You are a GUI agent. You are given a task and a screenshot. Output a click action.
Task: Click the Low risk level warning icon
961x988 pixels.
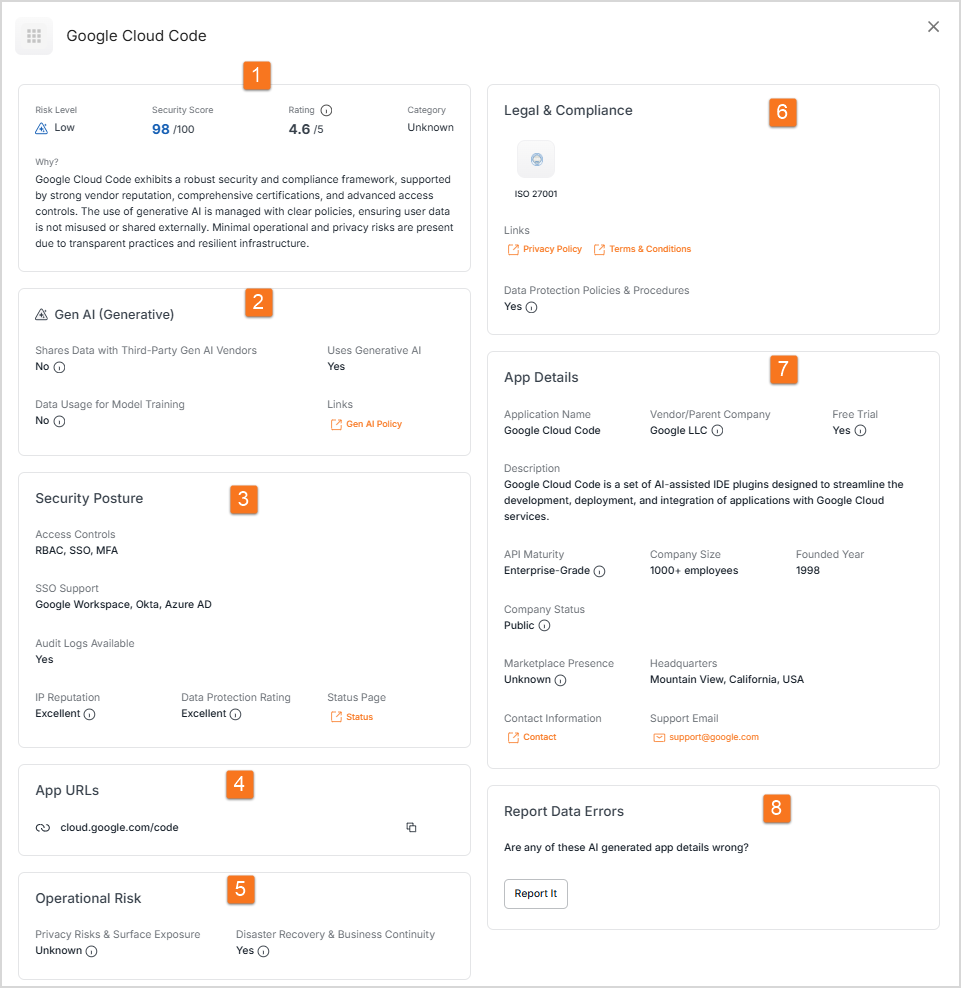coord(42,128)
